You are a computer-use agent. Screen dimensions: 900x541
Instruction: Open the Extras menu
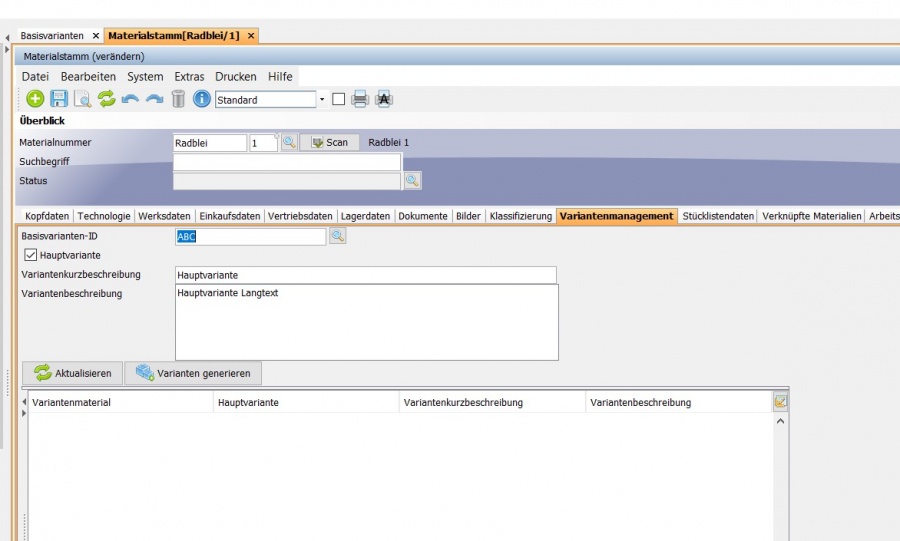pyautogui.click(x=189, y=76)
